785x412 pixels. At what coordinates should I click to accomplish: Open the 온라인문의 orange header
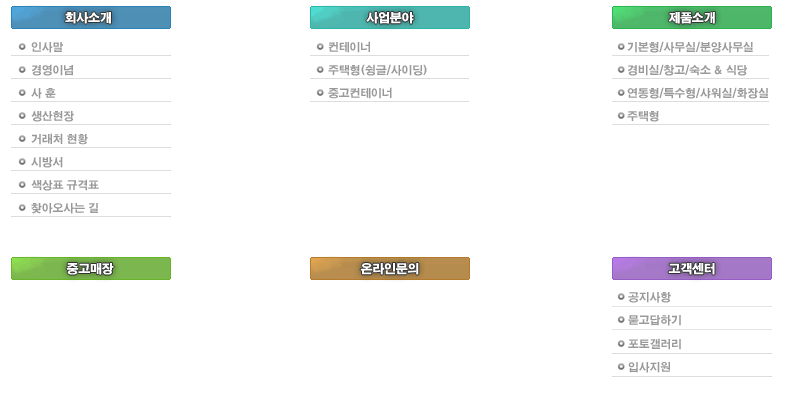pos(389,268)
